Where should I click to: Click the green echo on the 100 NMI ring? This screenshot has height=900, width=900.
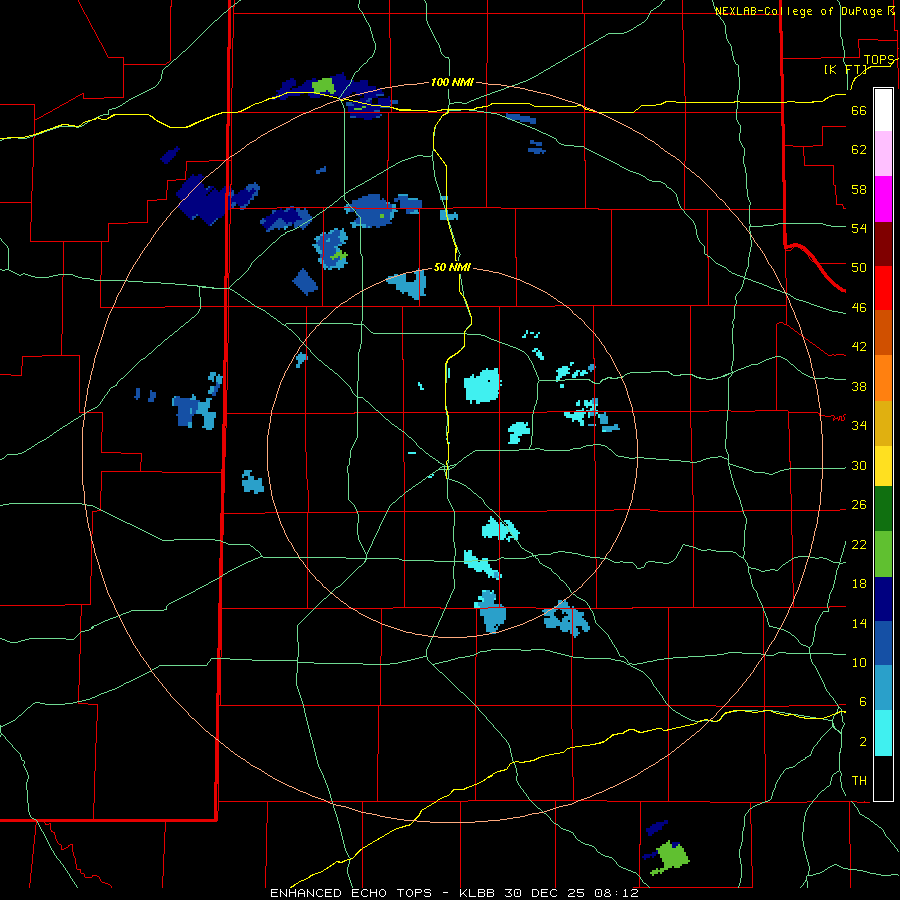coord(324,86)
